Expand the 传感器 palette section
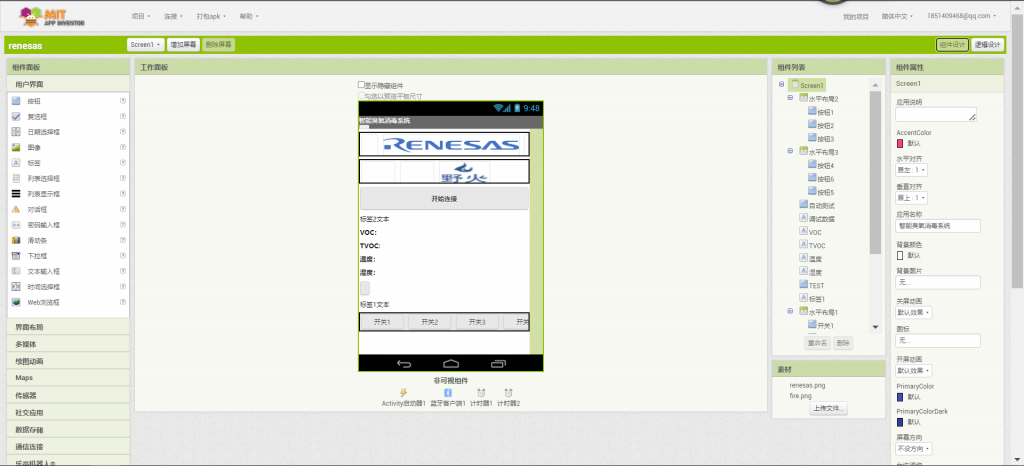The width and height of the screenshot is (1024, 466). pyautogui.click(x=30, y=395)
